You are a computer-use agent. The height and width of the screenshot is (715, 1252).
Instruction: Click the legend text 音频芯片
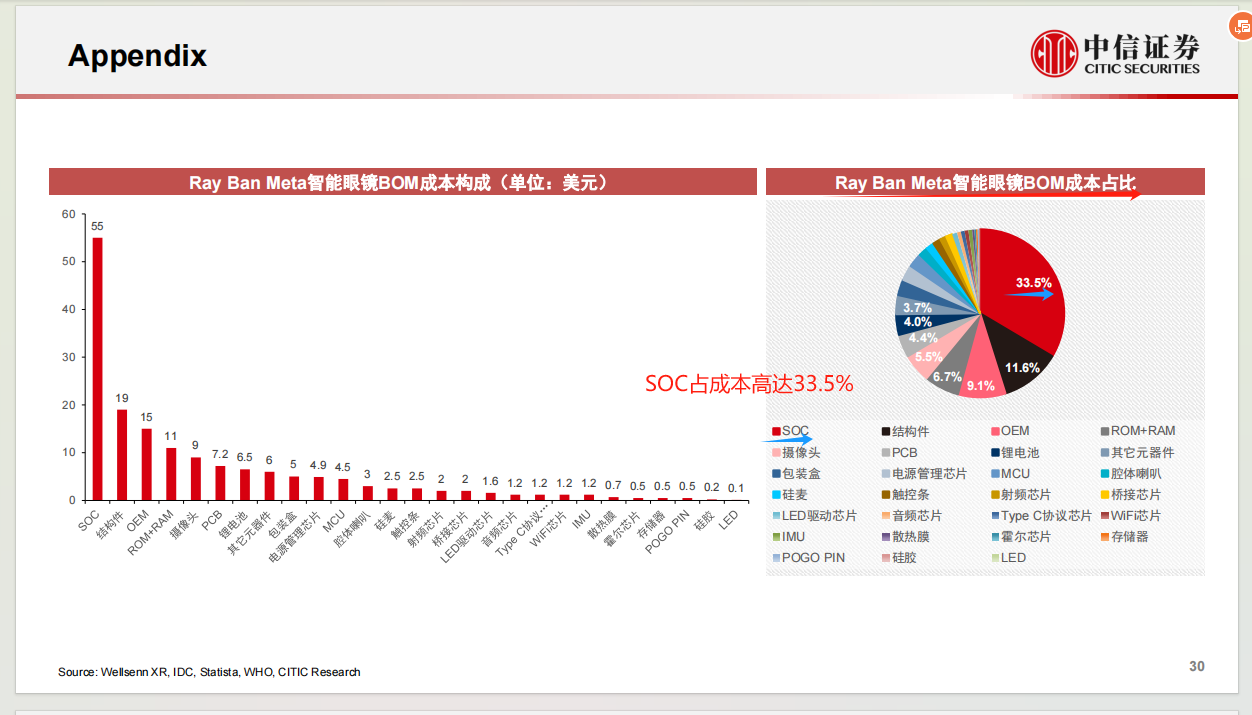[917, 516]
